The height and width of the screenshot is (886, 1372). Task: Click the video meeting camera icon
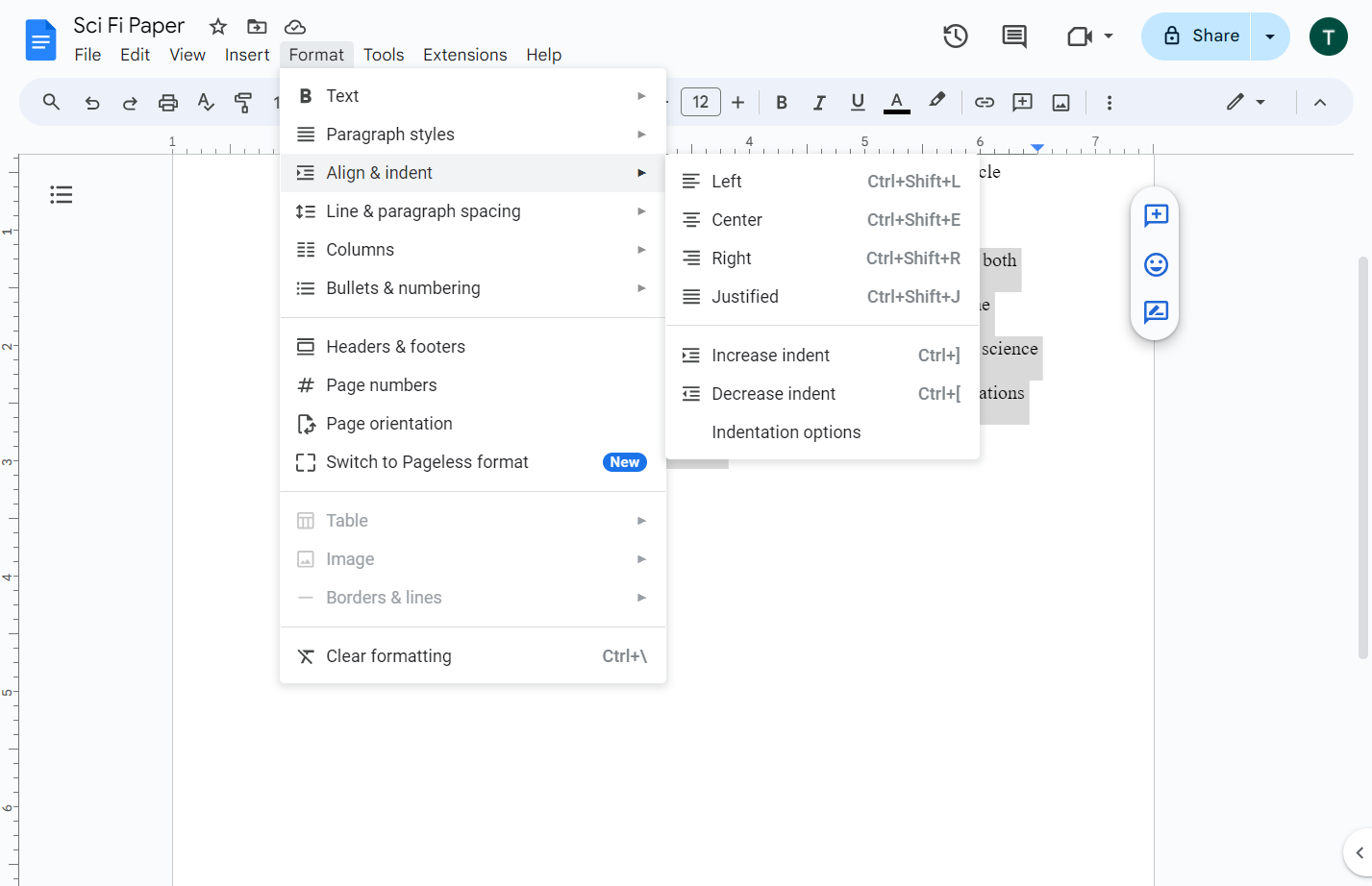[x=1080, y=37]
